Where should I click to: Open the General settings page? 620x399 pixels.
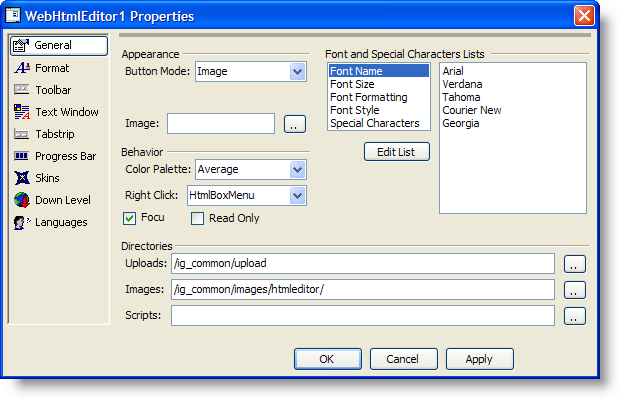pyautogui.click(x=59, y=45)
